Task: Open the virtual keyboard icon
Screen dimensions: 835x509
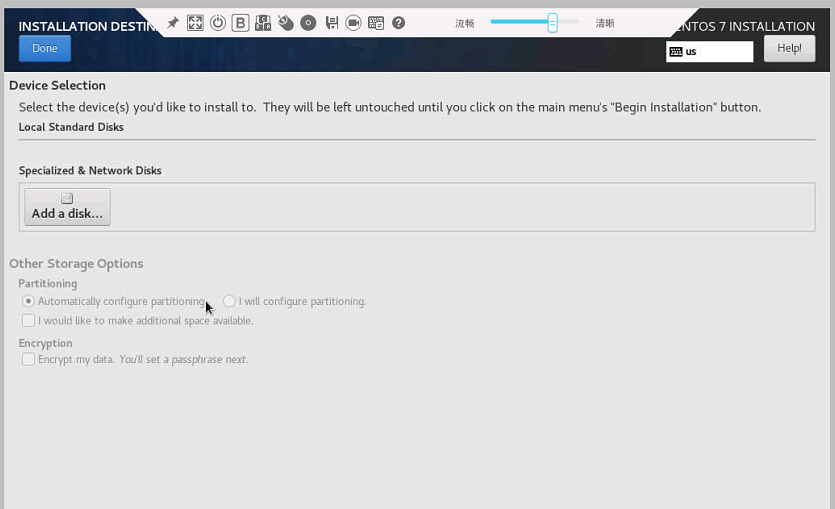Action: tap(376, 23)
